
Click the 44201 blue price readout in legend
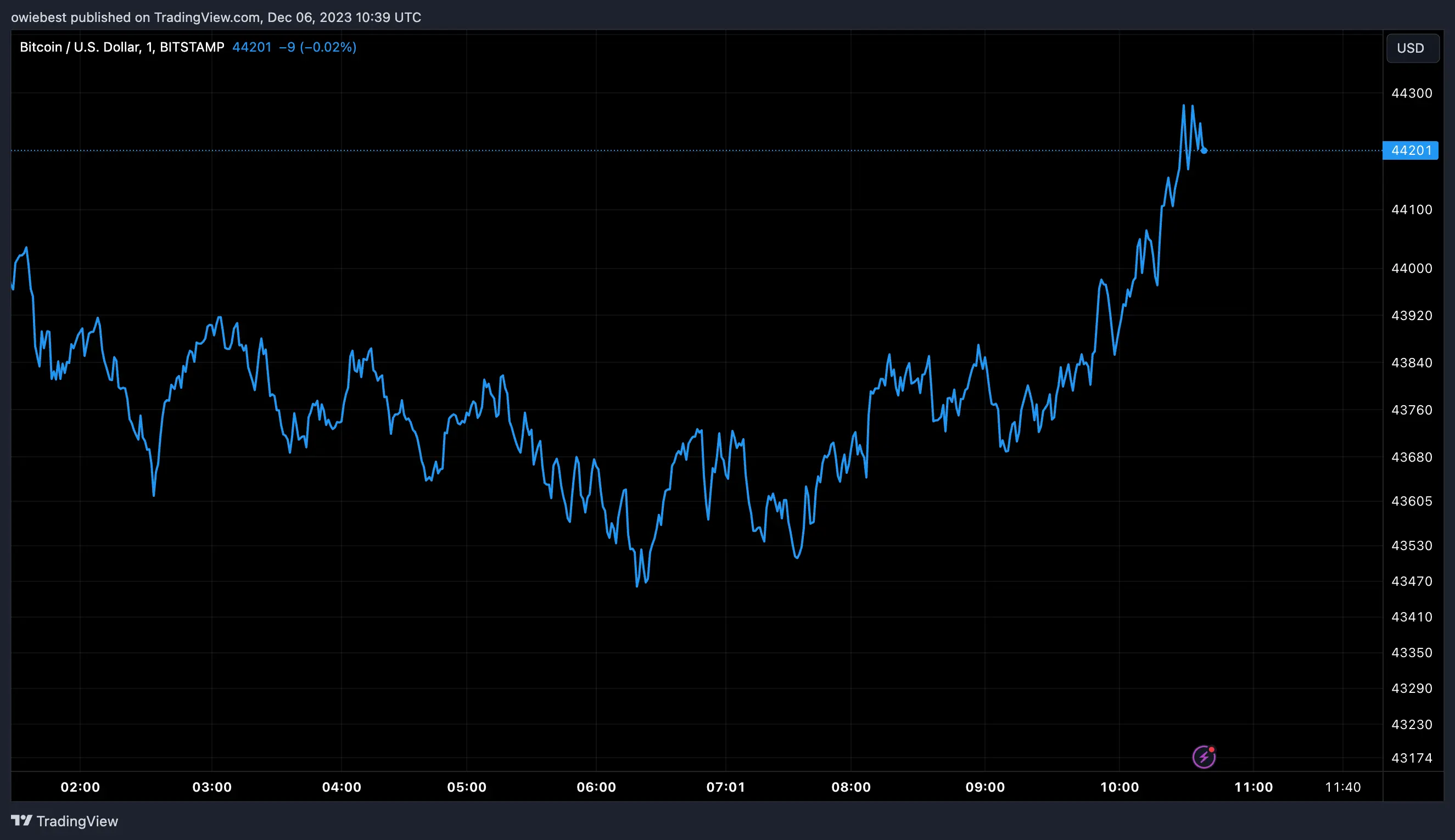coord(252,47)
